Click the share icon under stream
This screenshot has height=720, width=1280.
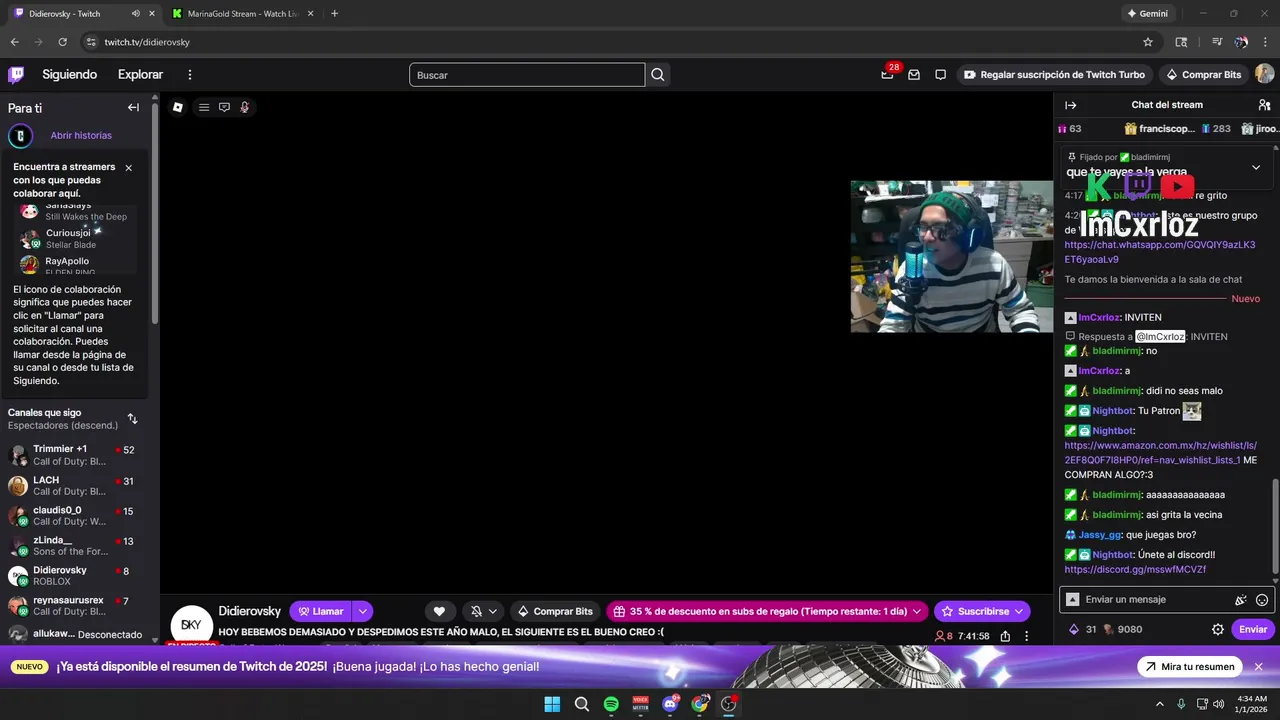(x=1005, y=636)
